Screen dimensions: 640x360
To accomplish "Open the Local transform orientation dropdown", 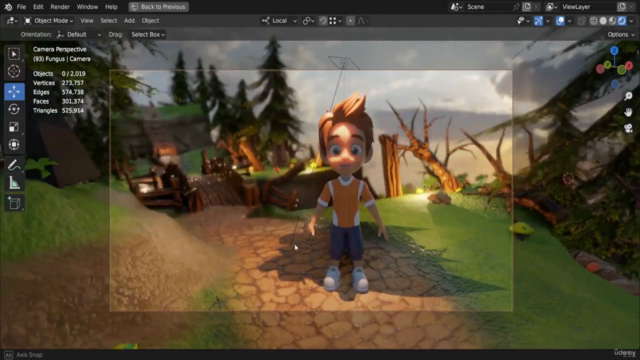I will click(280, 21).
